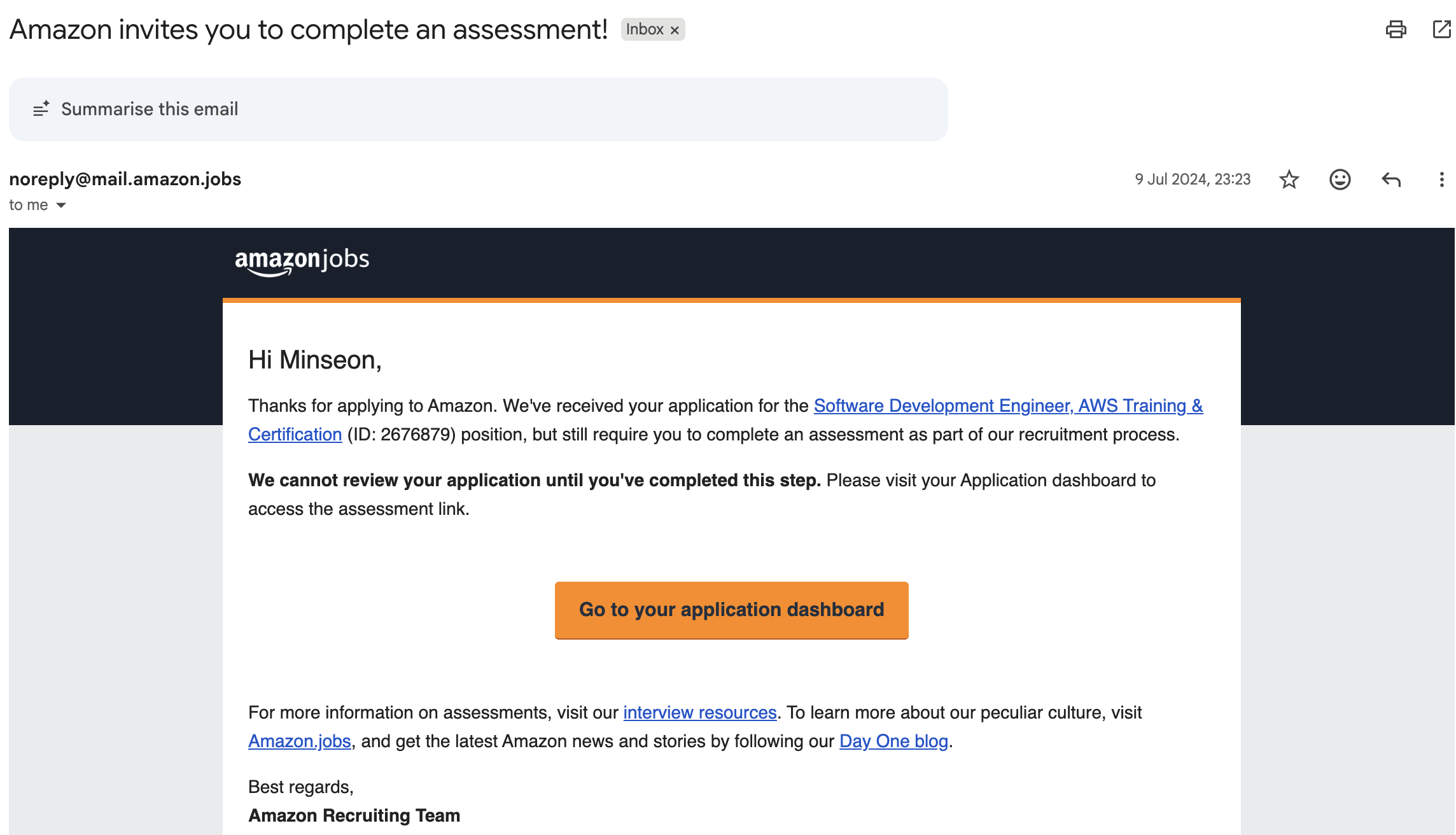Screen dimensions: 1456x835
Task: Click the Inbox label chip
Action: 653,29
